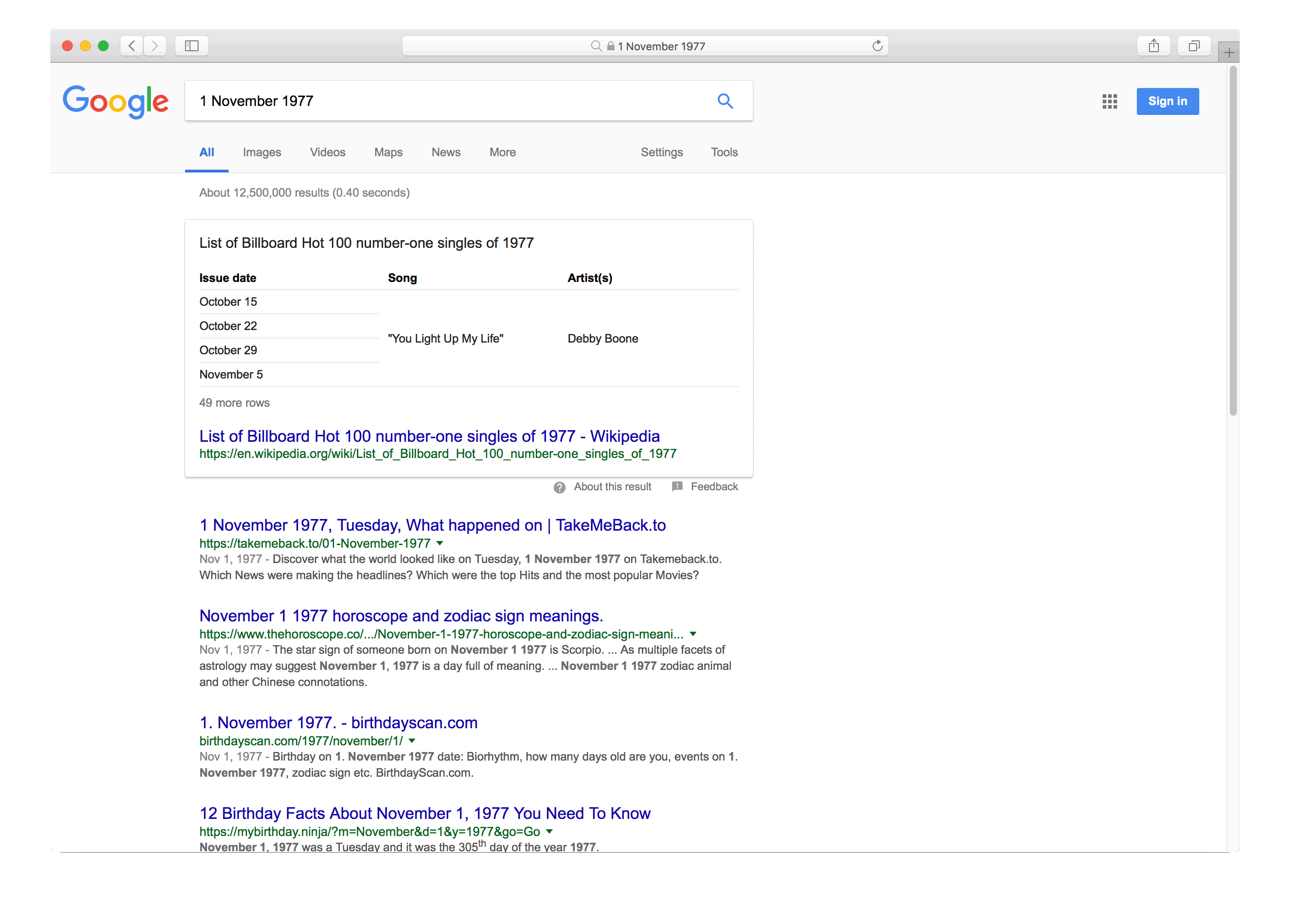Open new tab with plus icon
This screenshot has height=924, width=1290.
pos(1228,53)
